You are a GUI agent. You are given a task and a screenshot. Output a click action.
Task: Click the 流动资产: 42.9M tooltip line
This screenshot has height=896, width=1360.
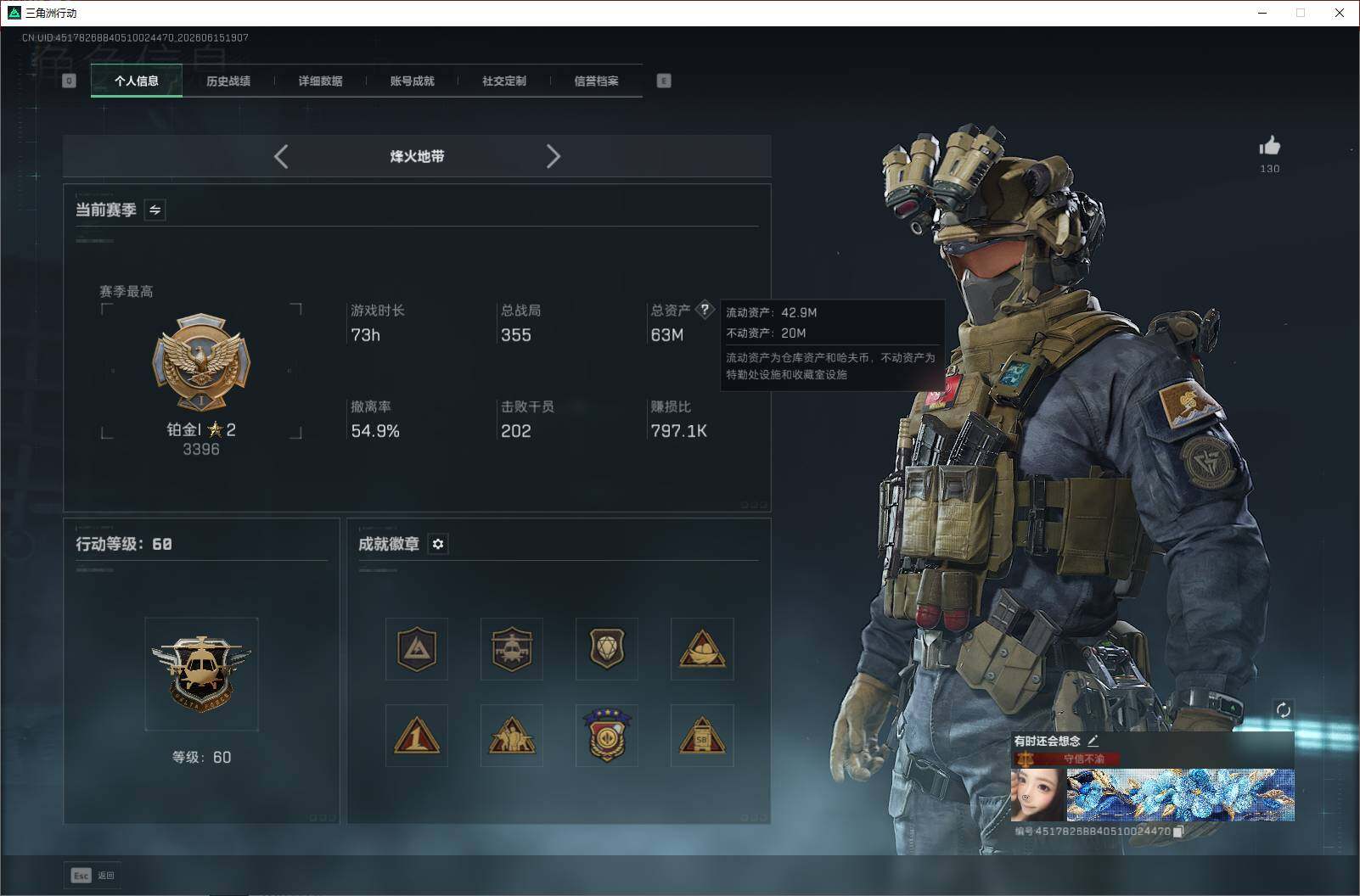[x=772, y=312]
